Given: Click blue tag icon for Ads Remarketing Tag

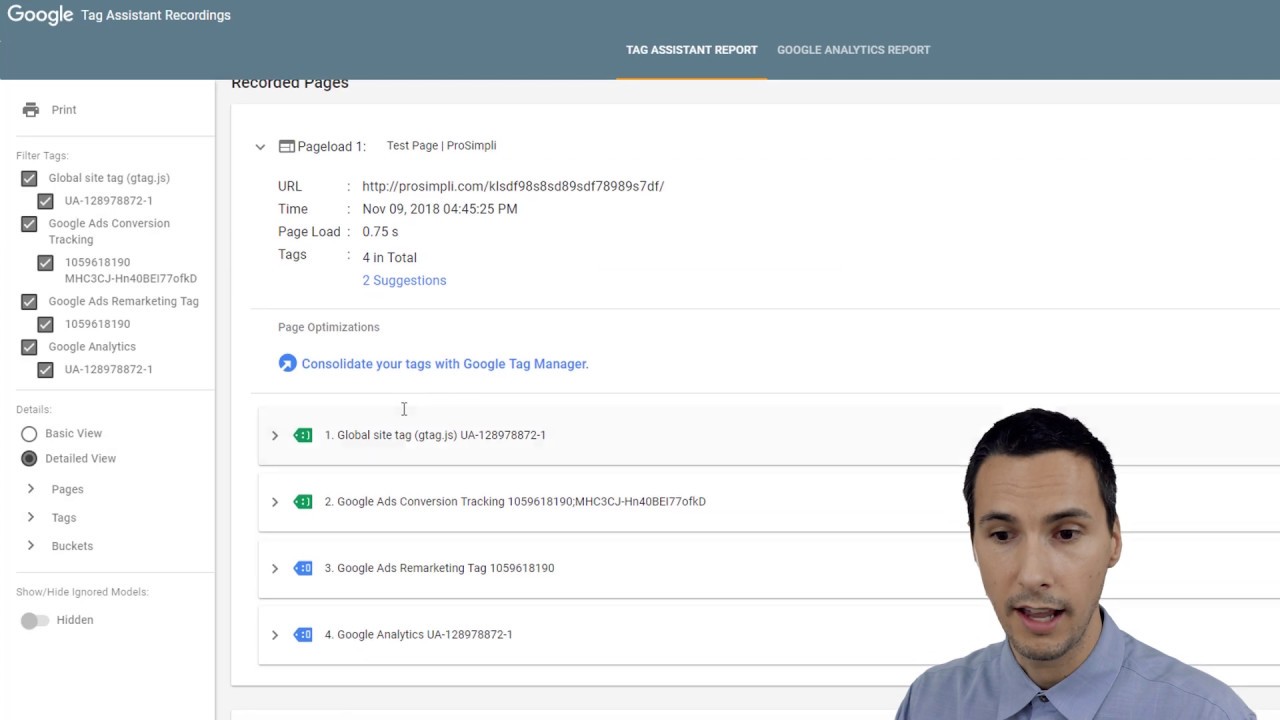Looking at the screenshot, I should 303,568.
